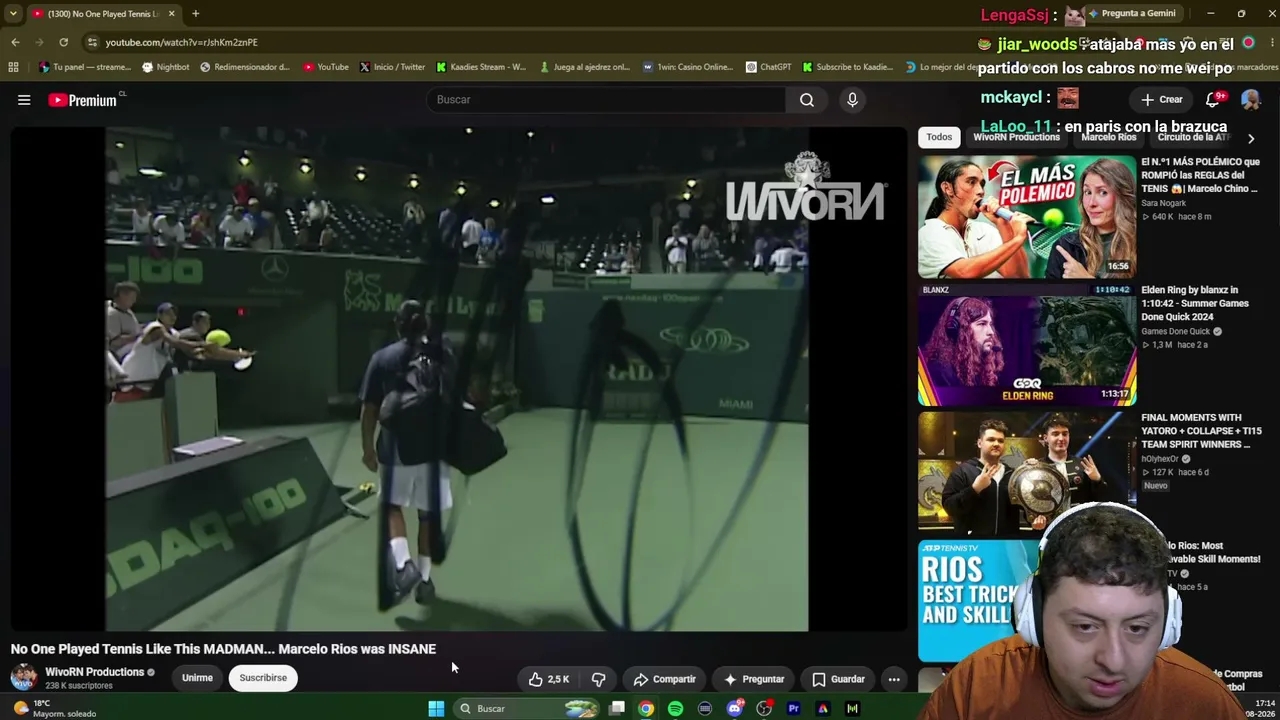Open WivoRN Productions channel avatar
The height and width of the screenshot is (720, 1280).
[24, 678]
